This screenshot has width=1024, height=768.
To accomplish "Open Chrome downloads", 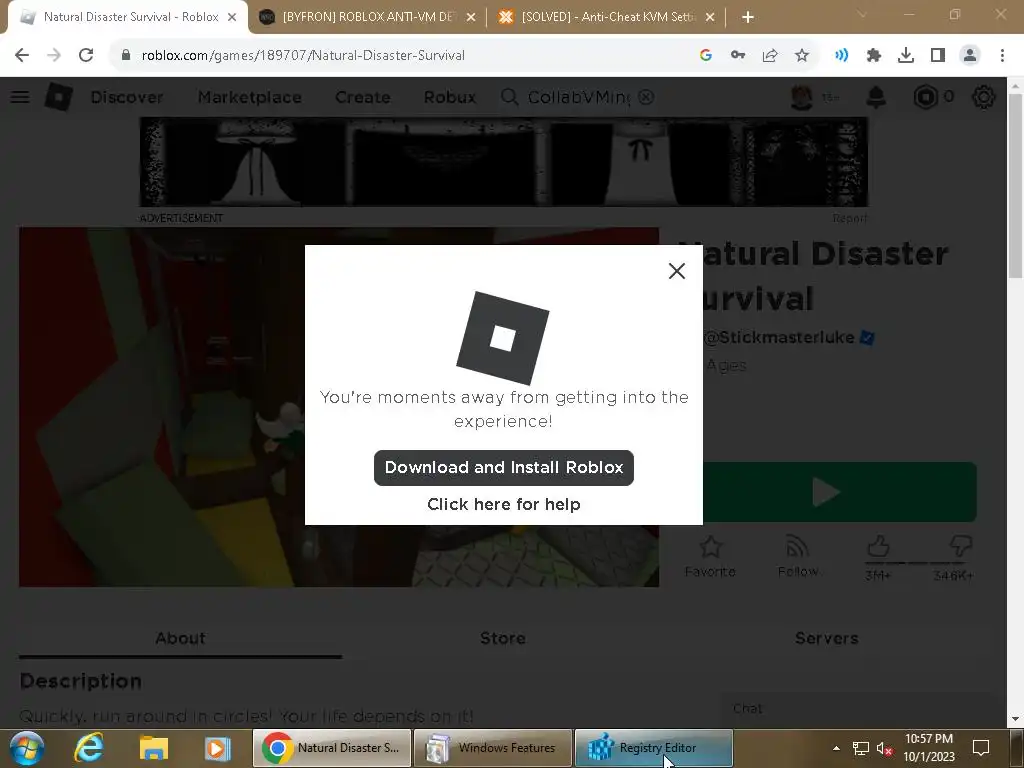I will pos(906,56).
